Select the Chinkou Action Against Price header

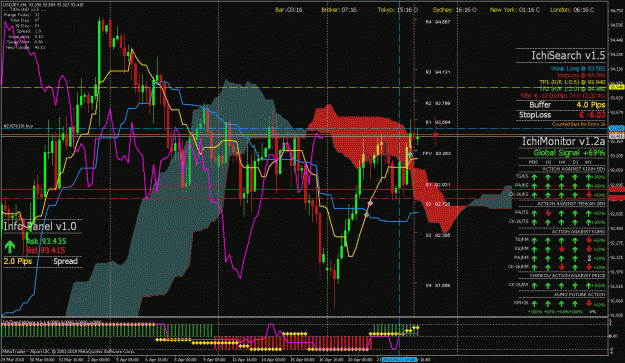(x=568, y=275)
